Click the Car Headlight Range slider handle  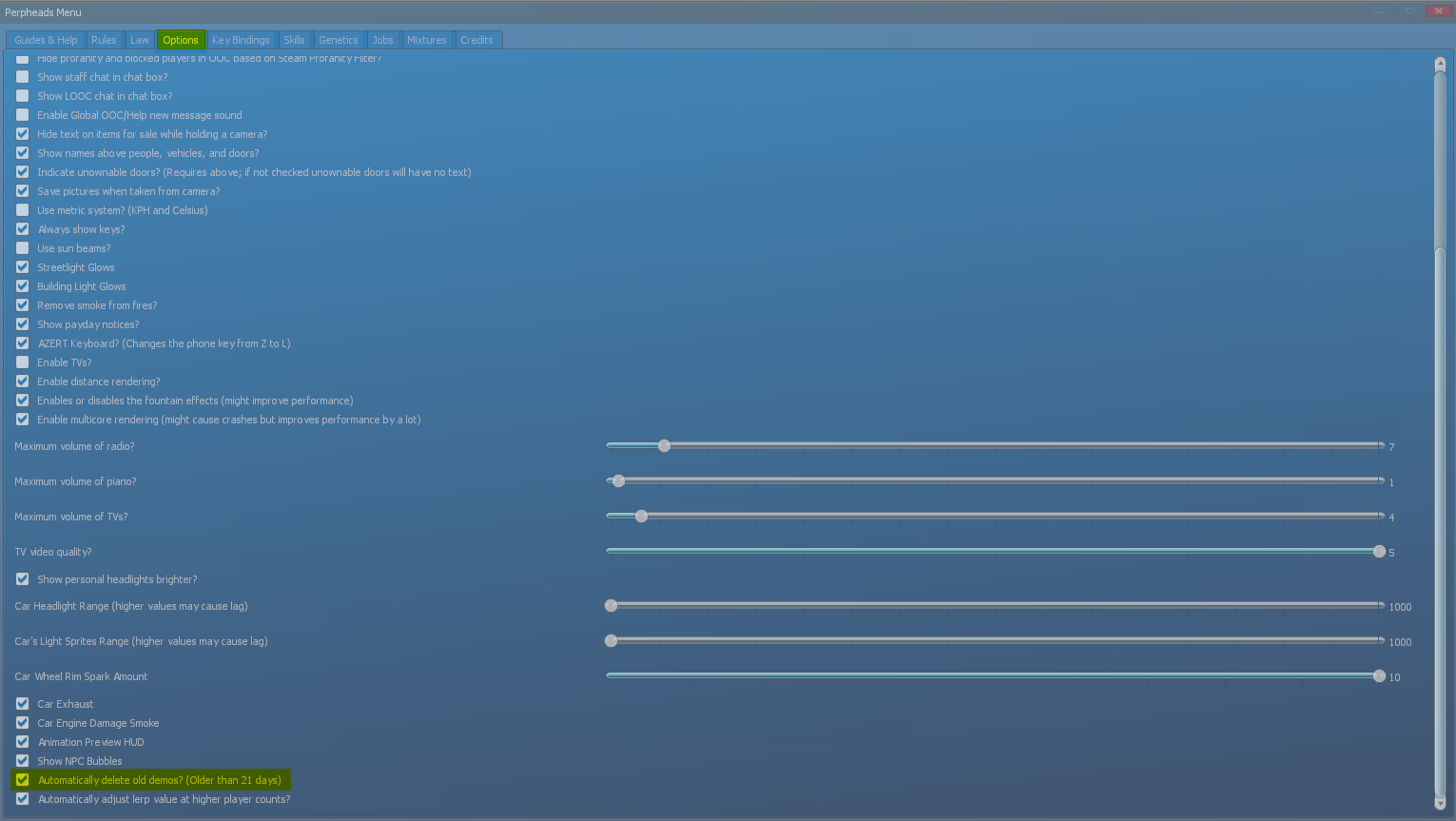[611, 605]
